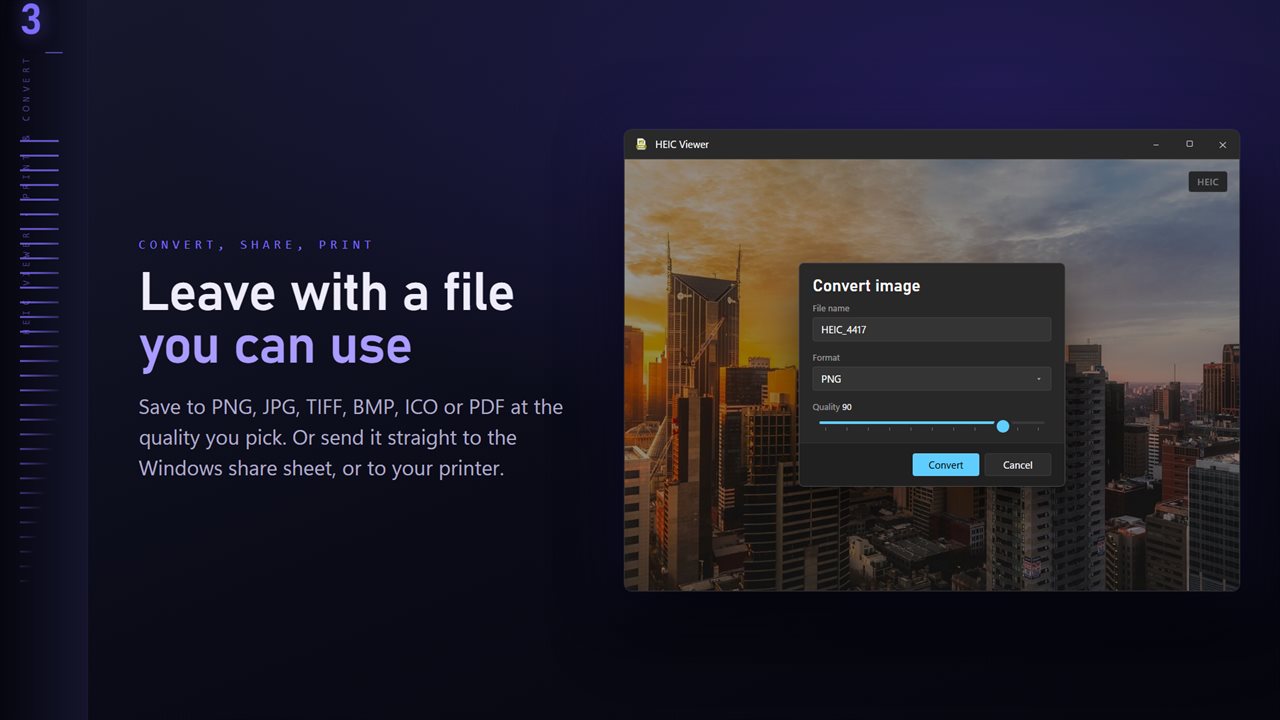Click the 'Convert image' dialog title
This screenshot has width=1280, height=720.
[866, 286]
